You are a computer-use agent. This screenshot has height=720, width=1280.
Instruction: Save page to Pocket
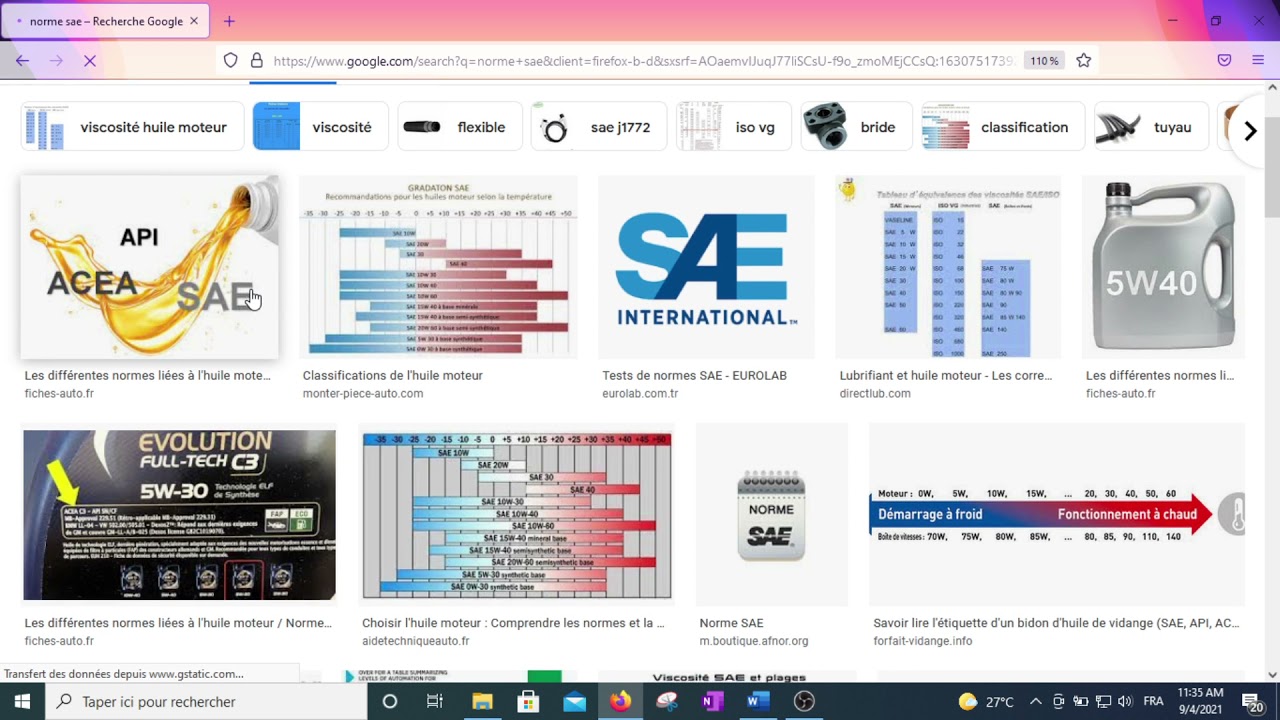click(x=1224, y=61)
